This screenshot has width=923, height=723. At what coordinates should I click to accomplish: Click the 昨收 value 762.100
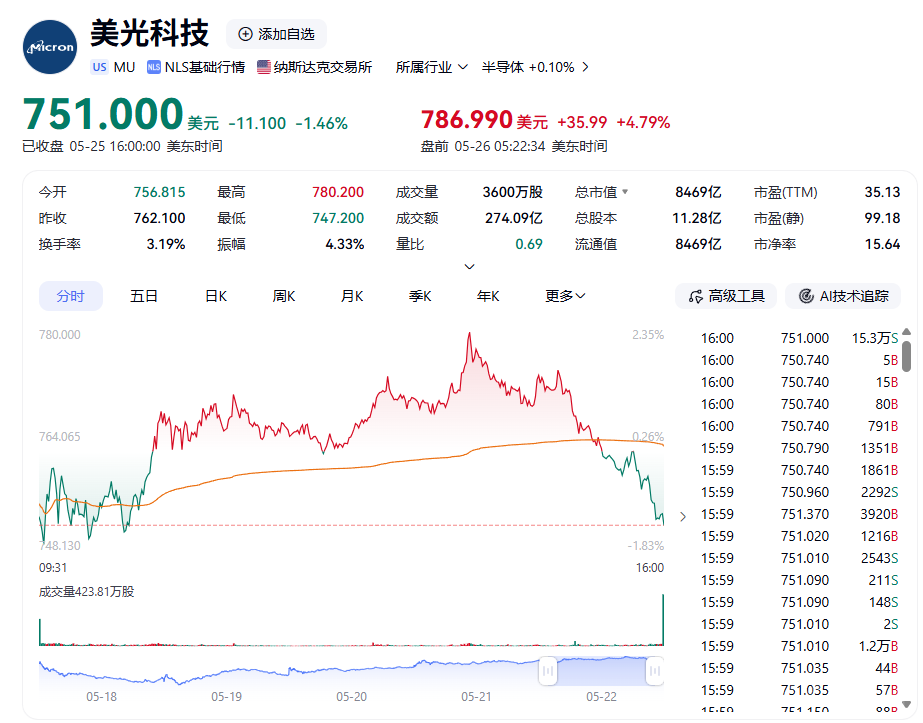coord(159,218)
